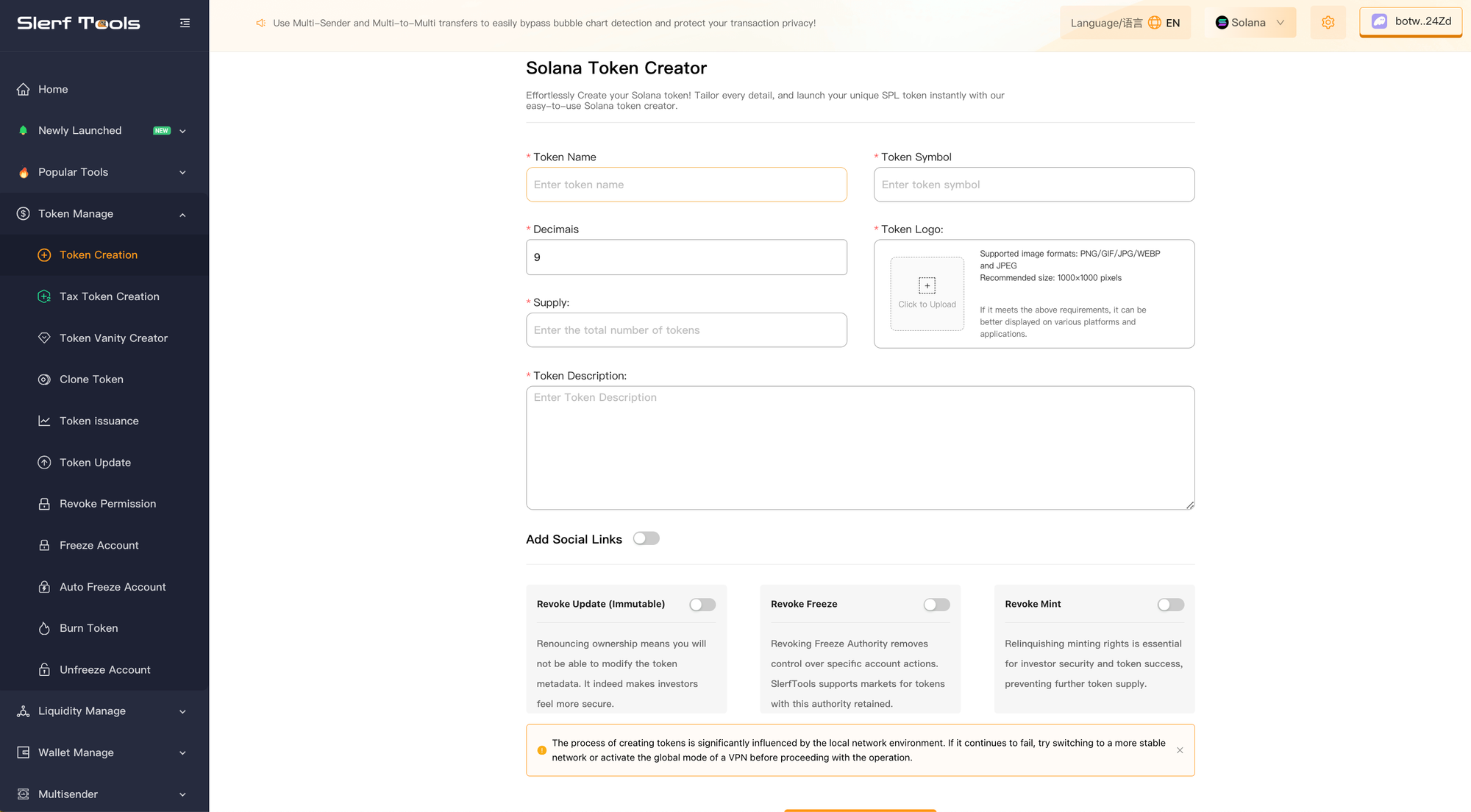Click the sidebar collapse icon
The image size is (1471, 812).
tap(185, 23)
